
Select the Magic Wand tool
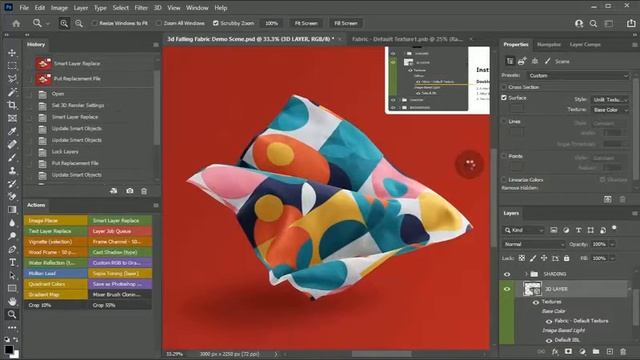12,92
